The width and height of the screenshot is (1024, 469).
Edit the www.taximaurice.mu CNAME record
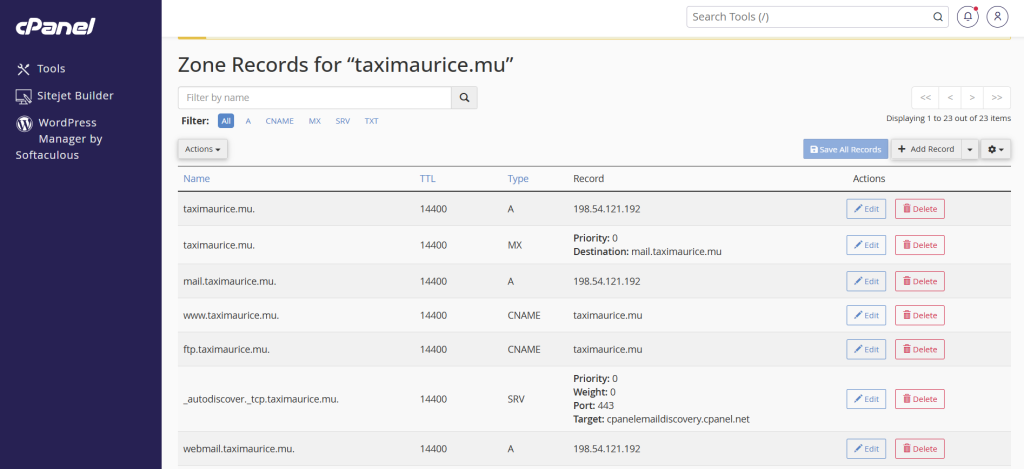coord(866,315)
